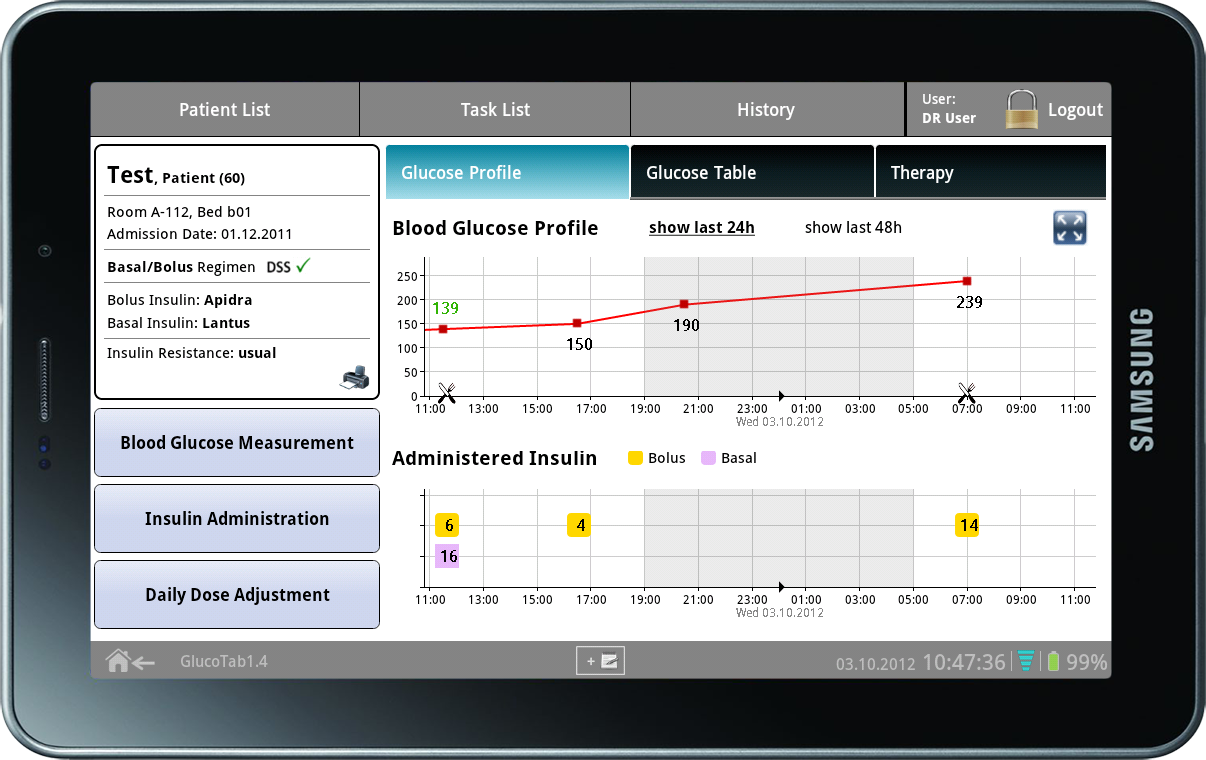Click 'Wed 03.10.2012' under glucose chart

(780, 421)
